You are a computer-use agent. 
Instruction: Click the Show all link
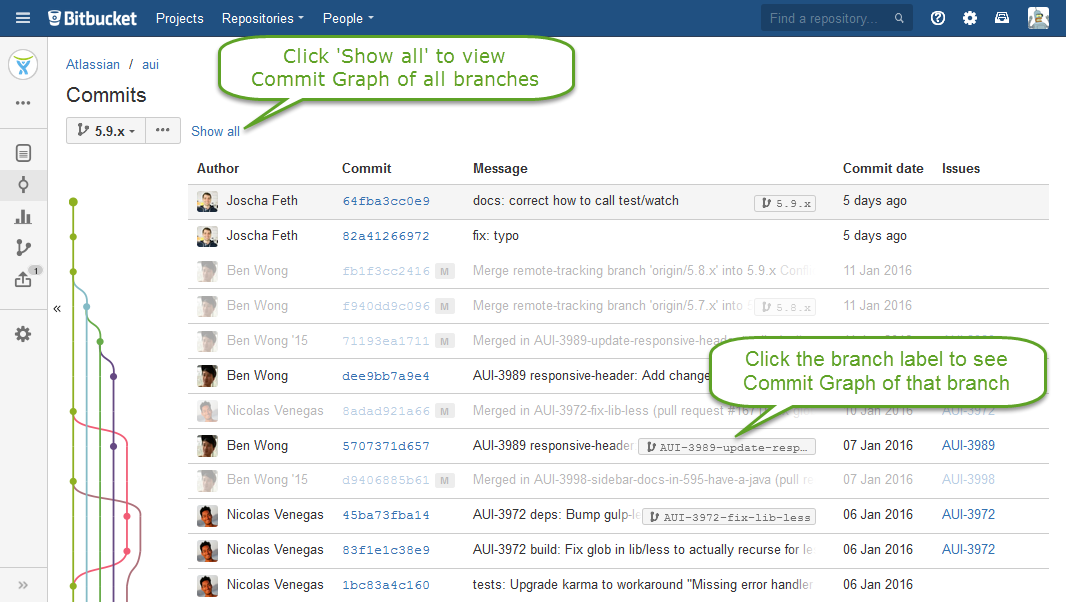(x=215, y=131)
